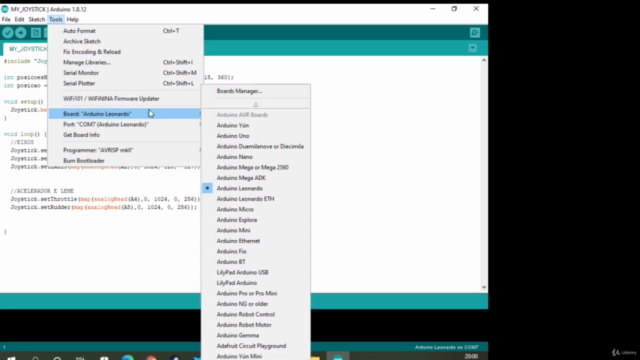Select Arduino Mega or Mega 2560
Viewport: 640px width, 360px height.
point(256,167)
